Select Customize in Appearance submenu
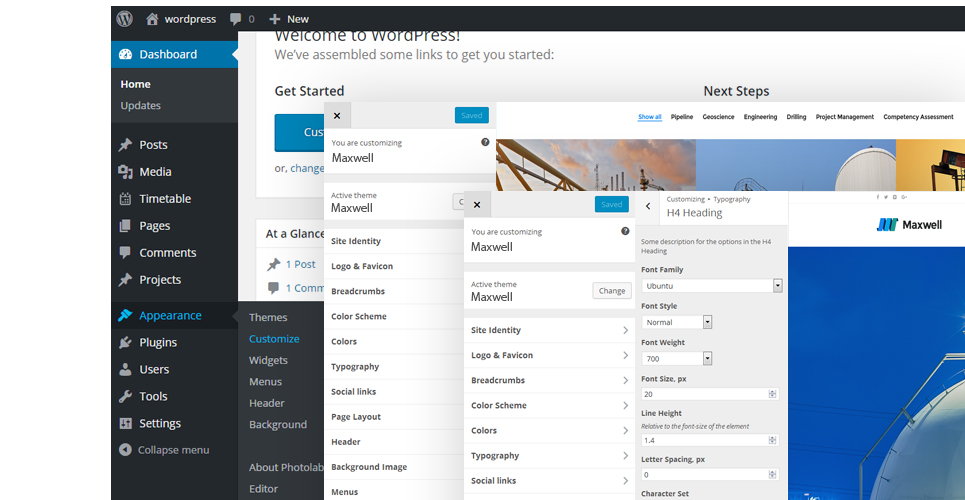Image resolution: width=965 pixels, height=500 pixels. click(274, 339)
